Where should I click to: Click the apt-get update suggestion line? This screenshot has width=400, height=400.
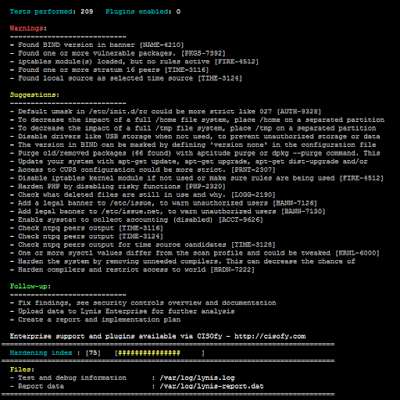click(x=189, y=161)
